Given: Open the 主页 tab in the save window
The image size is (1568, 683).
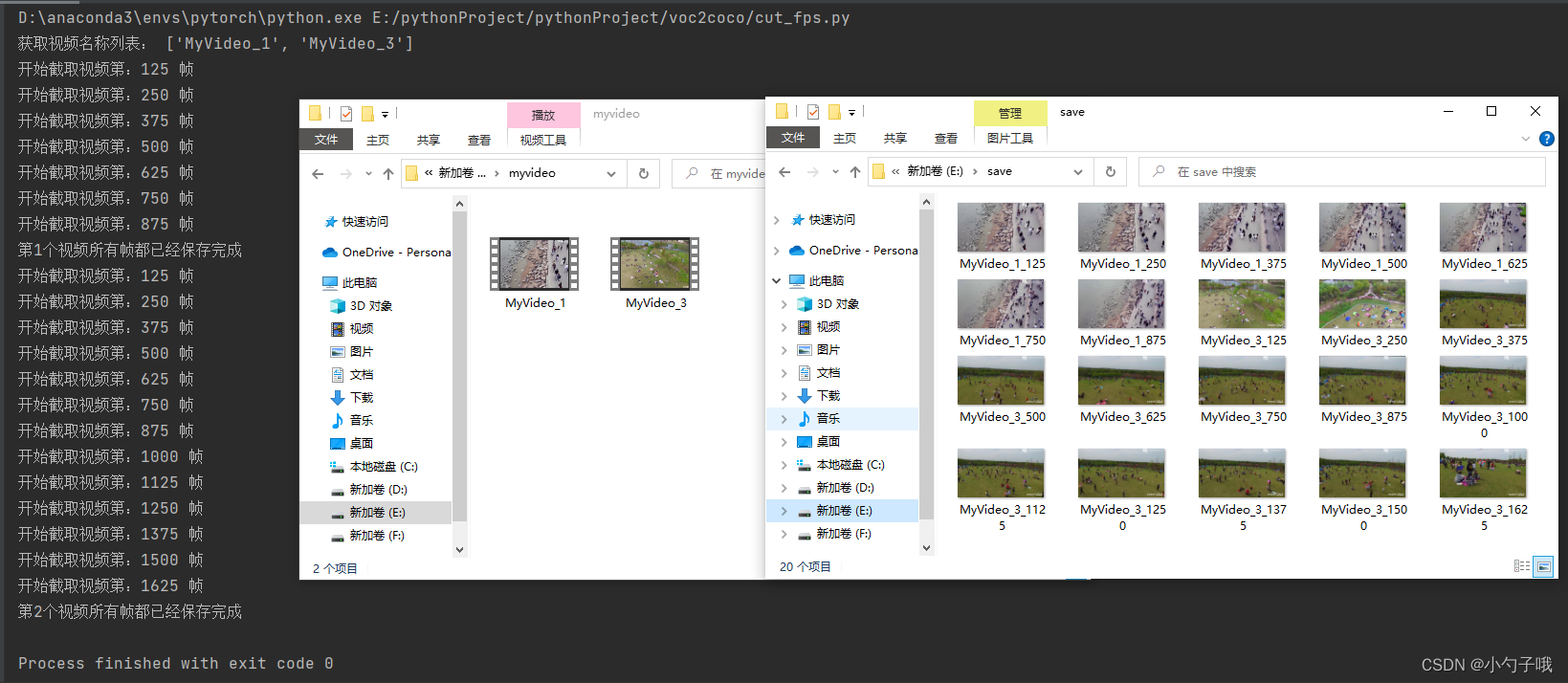Looking at the screenshot, I should click(845, 138).
